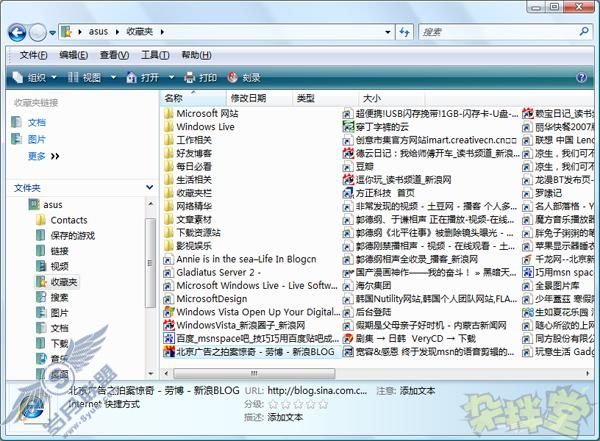600x441 pixels.
Task: Click the Back navigation arrow button
Action: [x=17, y=33]
